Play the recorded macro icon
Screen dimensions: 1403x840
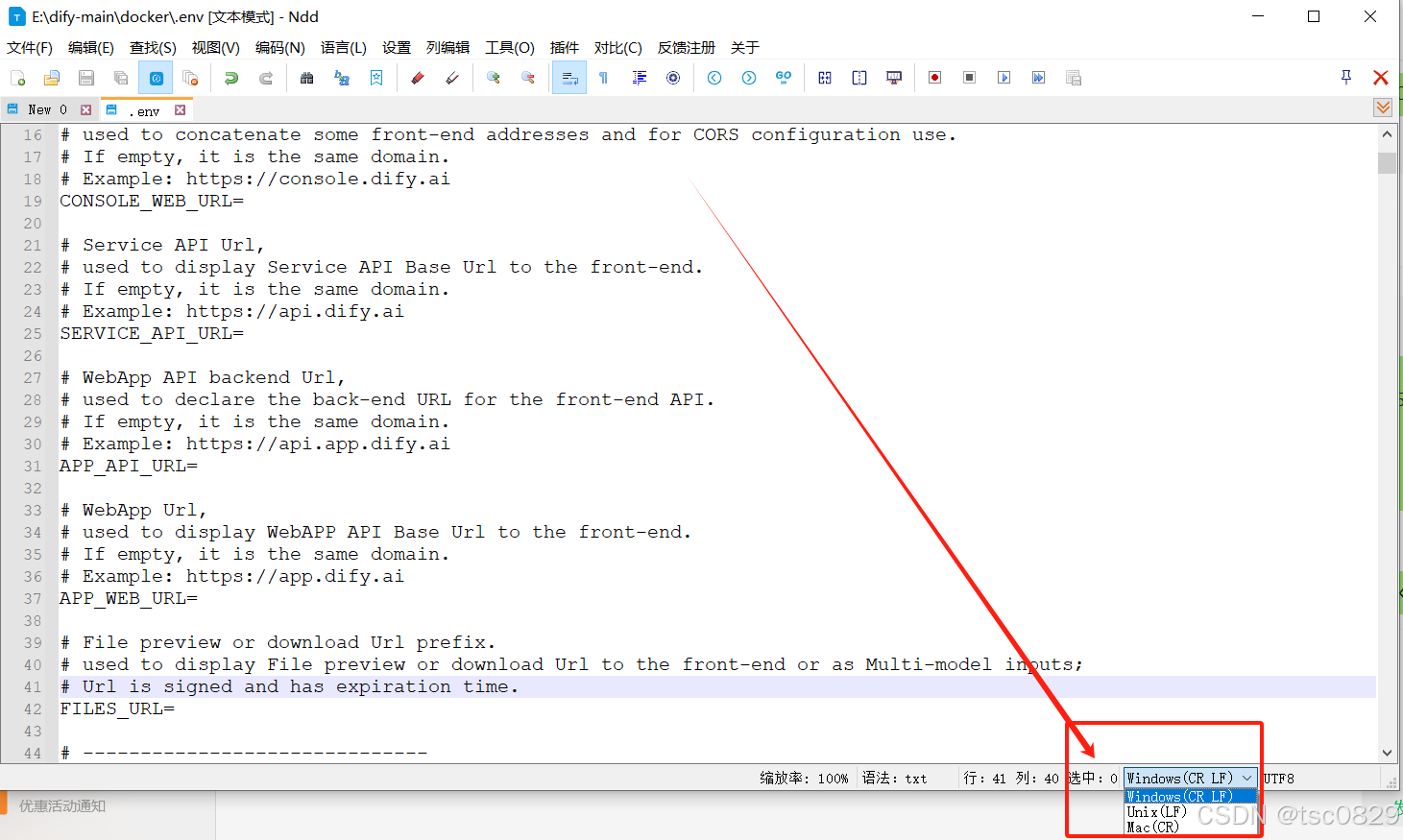tap(1004, 78)
